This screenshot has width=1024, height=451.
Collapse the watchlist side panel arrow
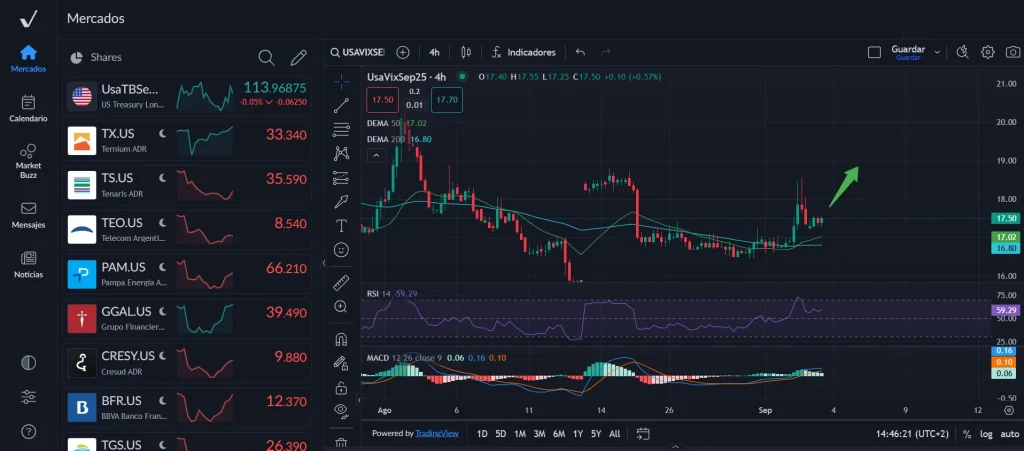click(325, 263)
